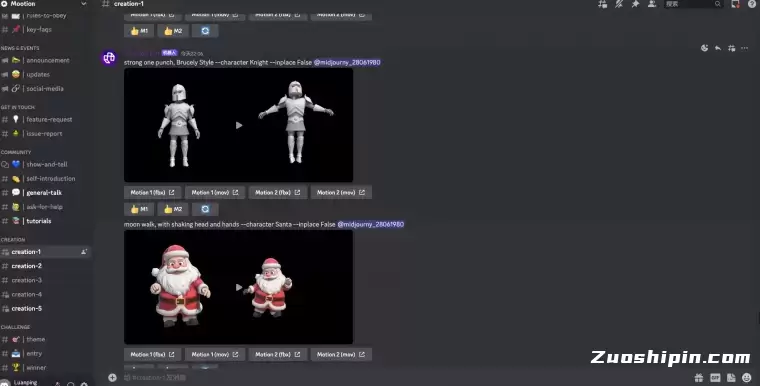
Task: Open the emoji picker smiley icon
Action: pos(747,377)
